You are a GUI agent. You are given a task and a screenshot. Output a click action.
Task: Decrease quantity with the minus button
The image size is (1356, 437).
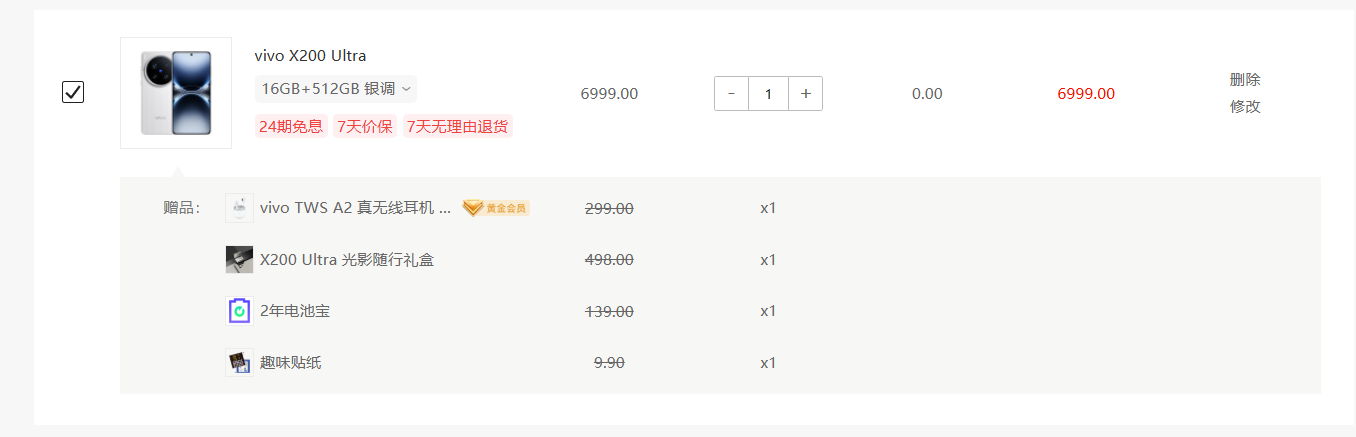[732, 94]
